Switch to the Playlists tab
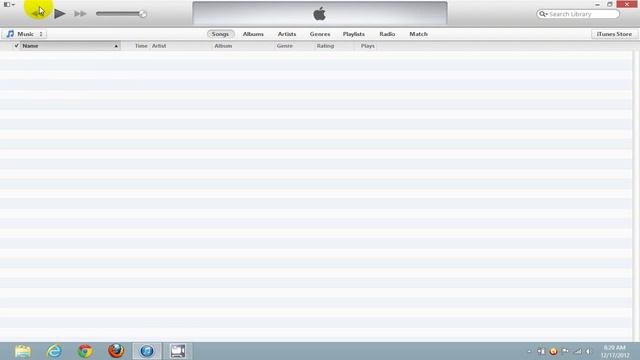Image resolution: width=640 pixels, height=360 pixels. coord(354,34)
